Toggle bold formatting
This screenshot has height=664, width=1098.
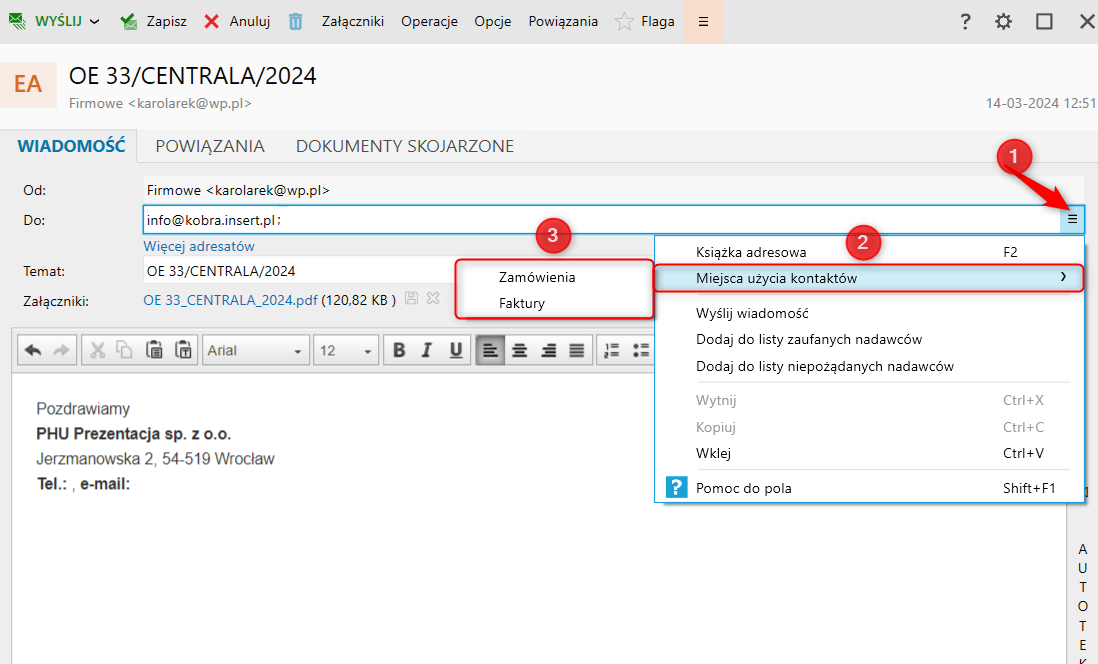pyautogui.click(x=399, y=350)
